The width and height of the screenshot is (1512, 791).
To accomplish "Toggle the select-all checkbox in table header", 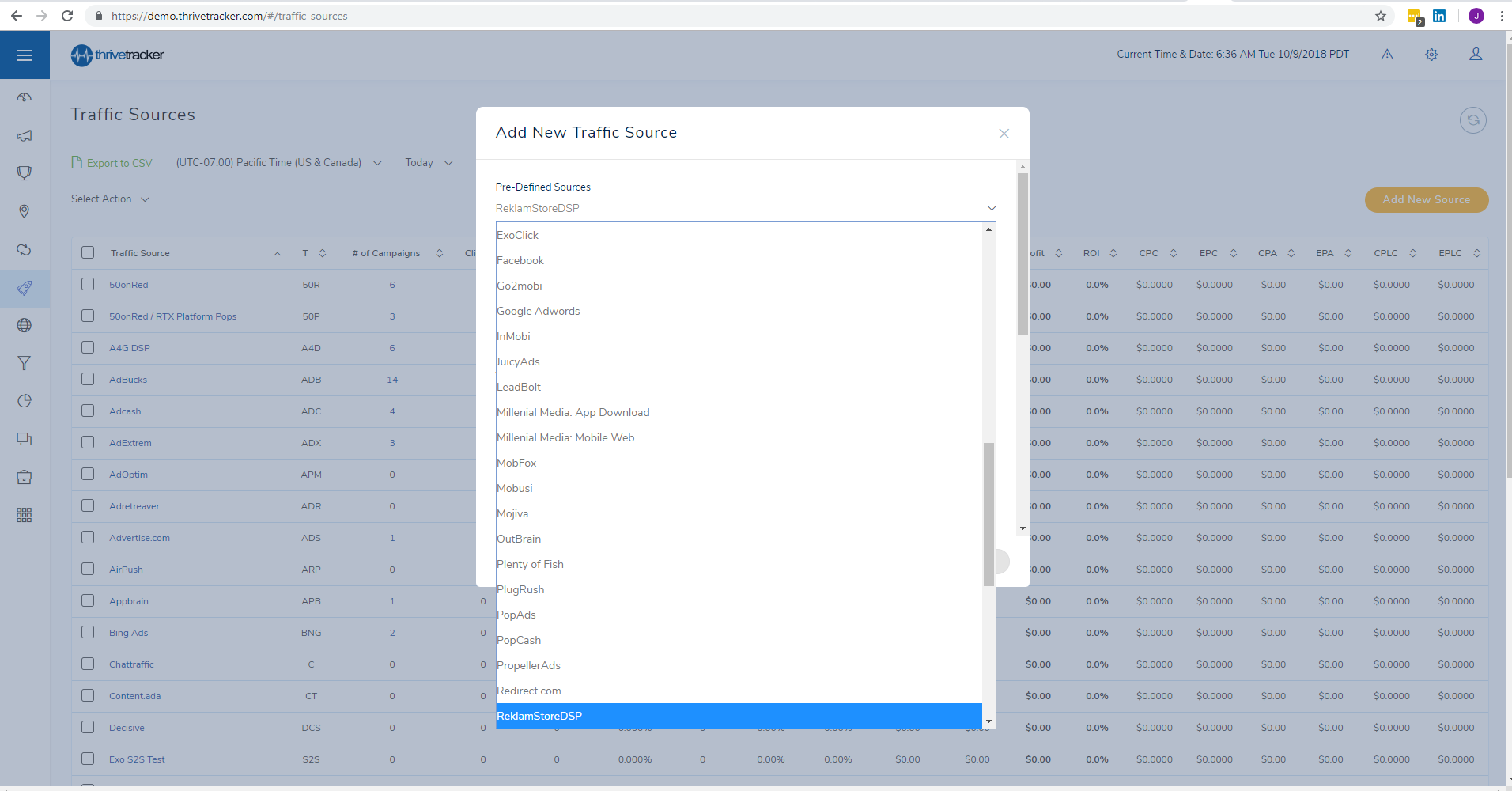I will [88, 253].
